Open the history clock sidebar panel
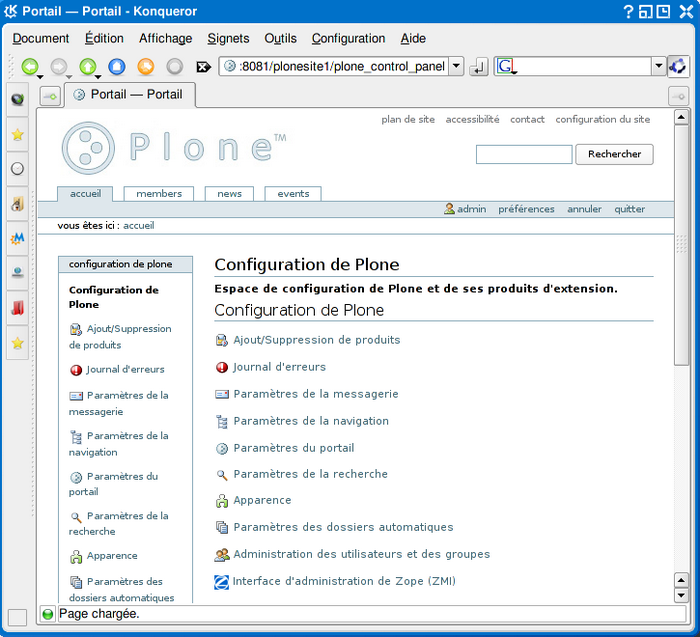The width and height of the screenshot is (700, 637). (17, 169)
